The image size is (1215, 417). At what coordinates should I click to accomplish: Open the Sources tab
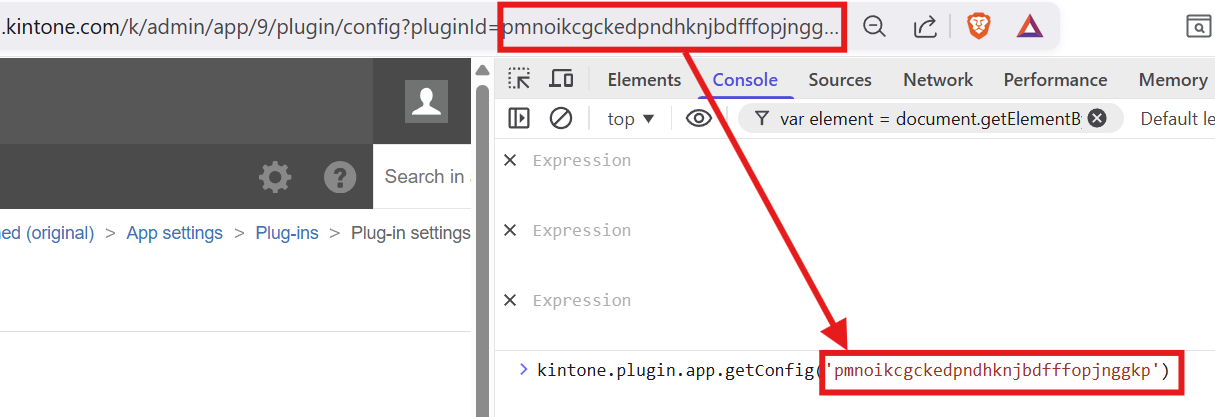(x=840, y=80)
